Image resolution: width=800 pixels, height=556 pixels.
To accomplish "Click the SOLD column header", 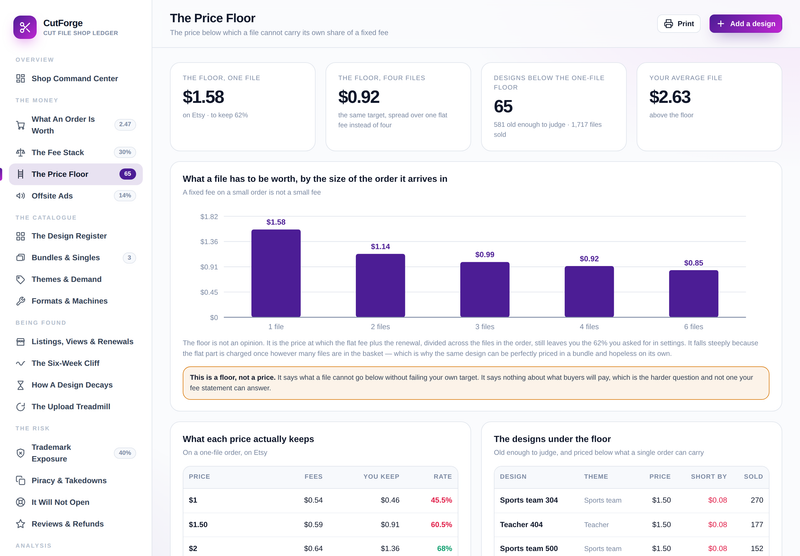I will pos(753,476).
